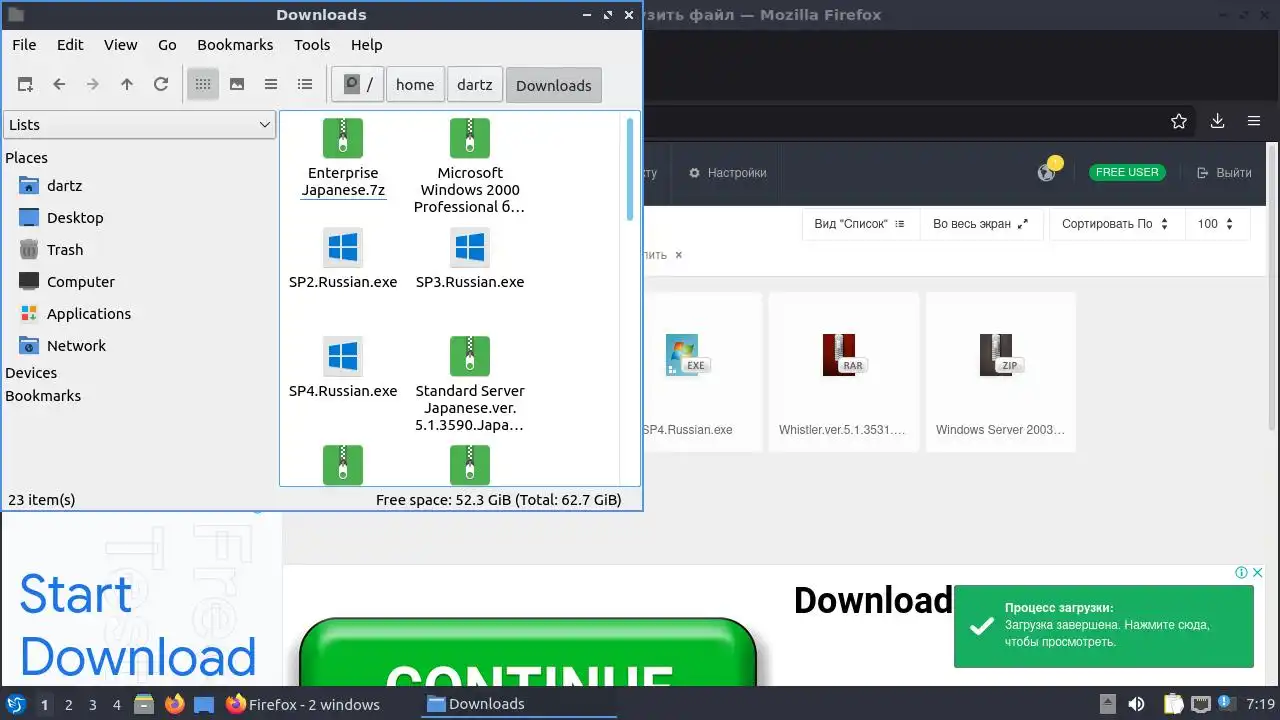Launch Firefox from taskbar quicklaunch icon

click(x=175, y=704)
